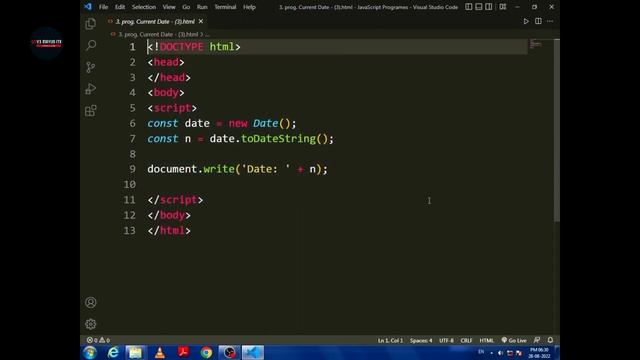Click the breadcrumb file name Current Date html
Image resolution: width=640 pixels, height=360 pixels.
pos(158,34)
